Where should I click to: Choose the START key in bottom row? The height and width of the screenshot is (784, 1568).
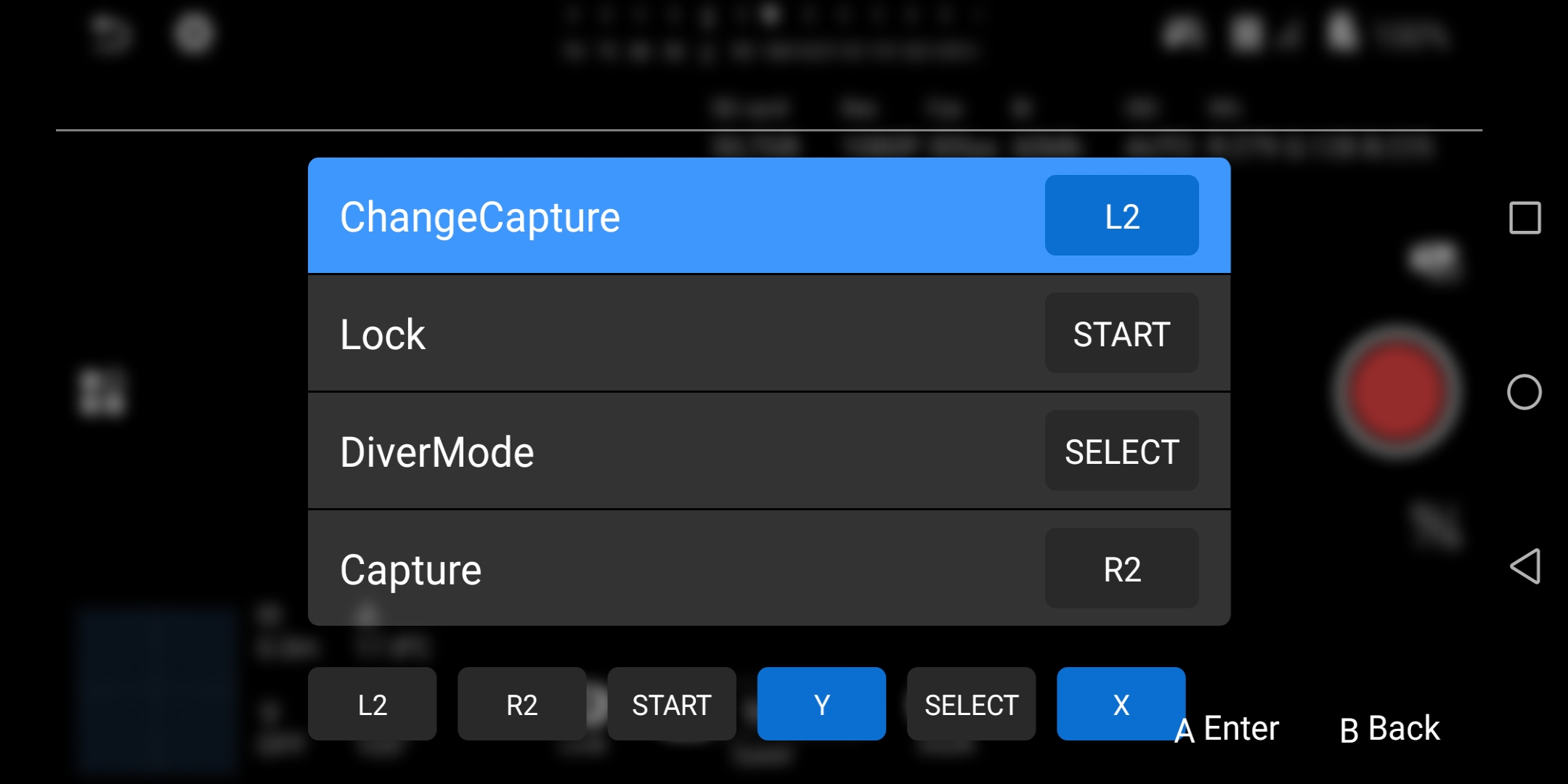[672, 704]
